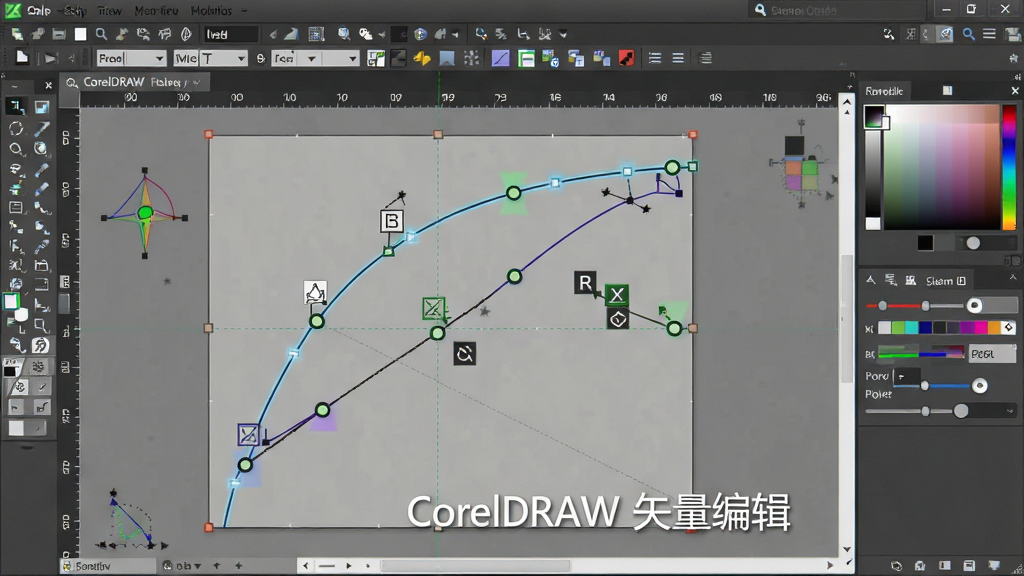Toggle the round switch beside red slider
The height and width of the screenshot is (576, 1024).
point(974,306)
